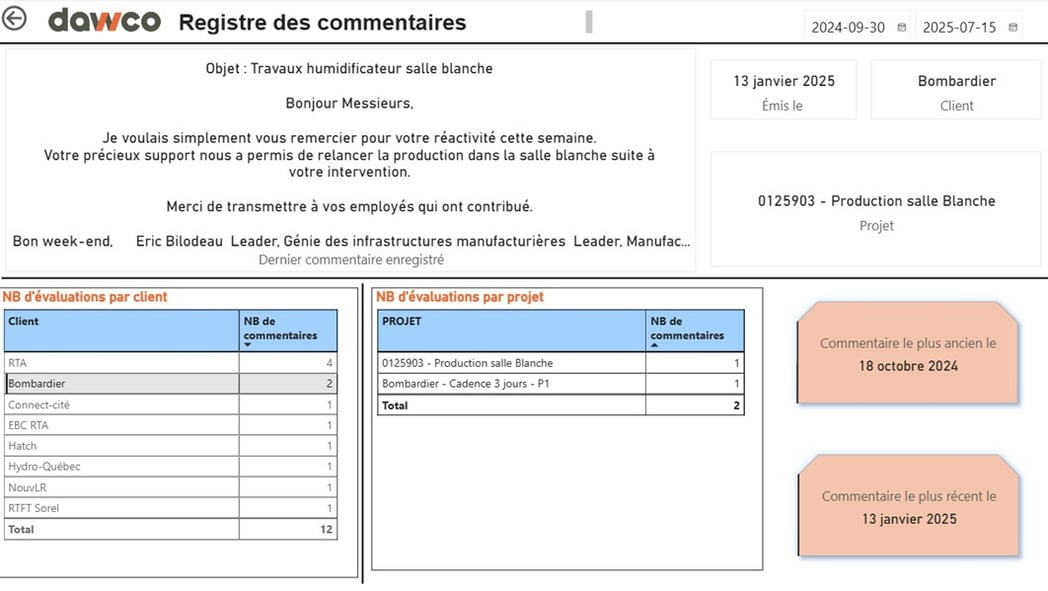The width and height of the screenshot is (1048, 591).
Task: Select the RTA client row
Action: [170, 363]
